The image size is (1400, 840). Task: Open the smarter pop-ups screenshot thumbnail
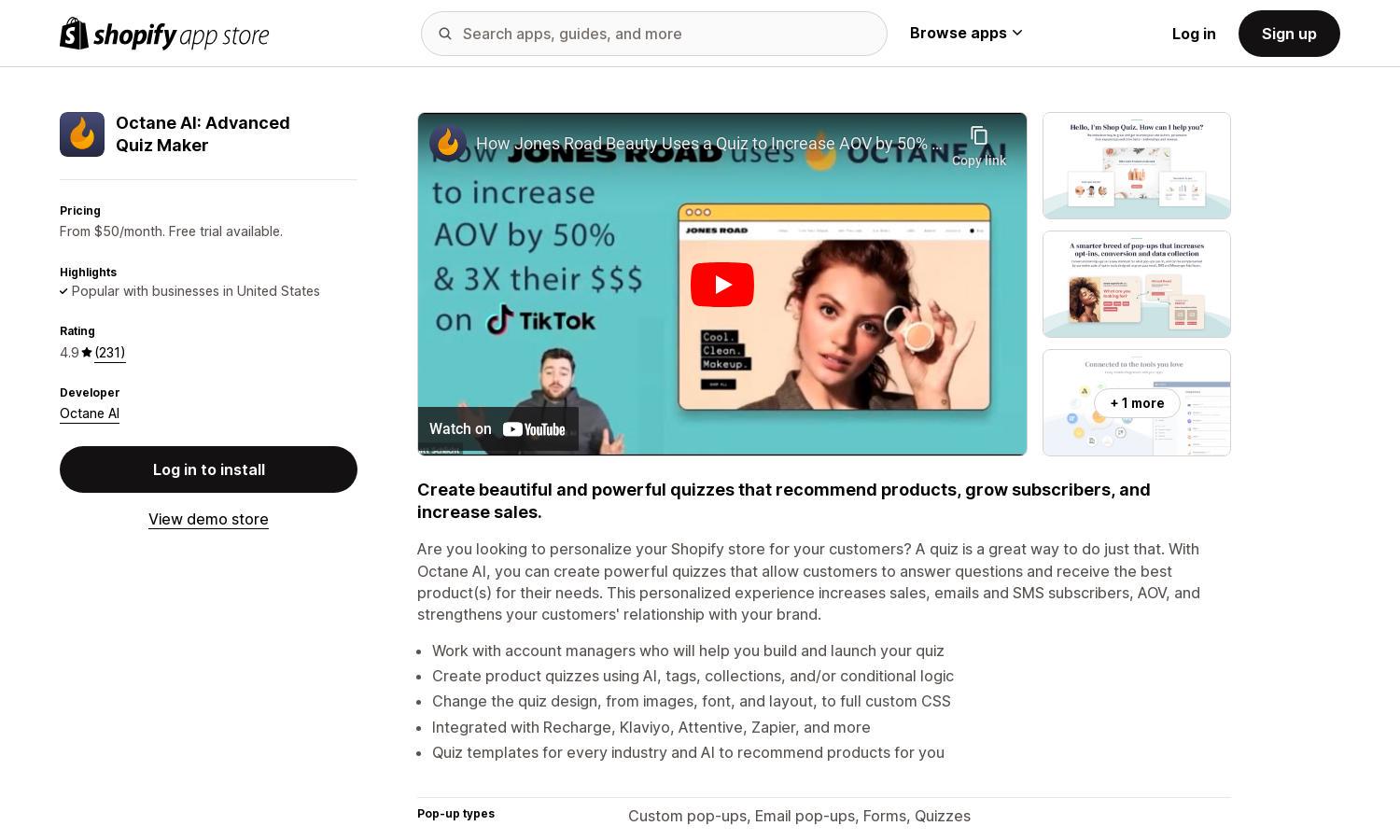pyautogui.click(x=1137, y=285)
